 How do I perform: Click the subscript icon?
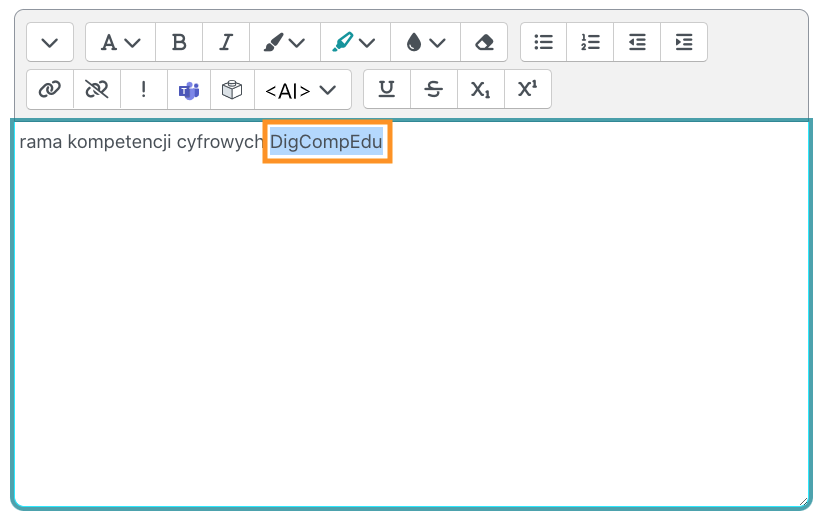pos(480,90)
